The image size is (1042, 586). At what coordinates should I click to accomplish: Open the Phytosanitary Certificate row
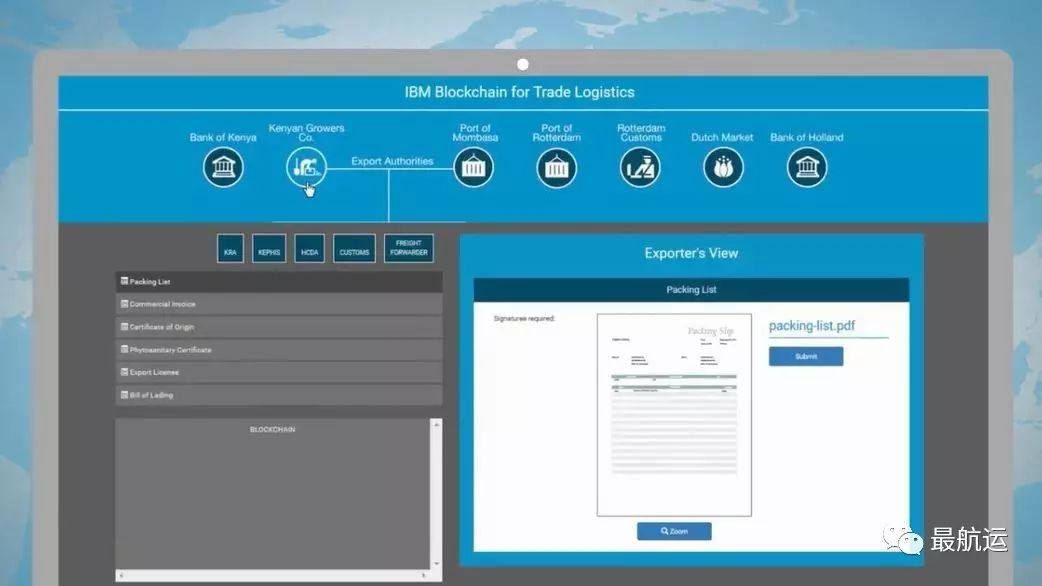(x=279, y=349)
